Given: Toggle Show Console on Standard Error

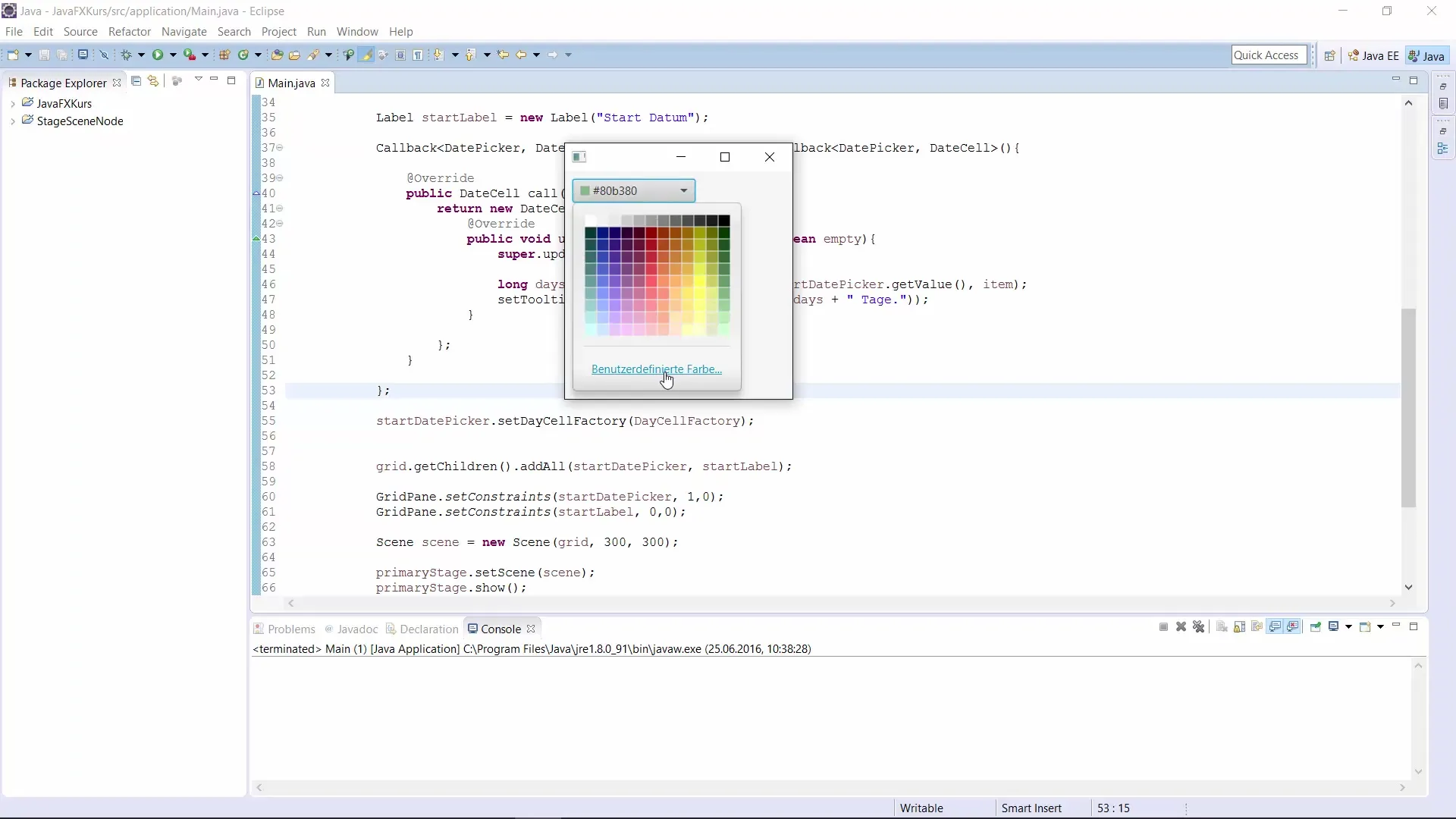Looking at the screenshot, I should click(x=1293, y=626).
